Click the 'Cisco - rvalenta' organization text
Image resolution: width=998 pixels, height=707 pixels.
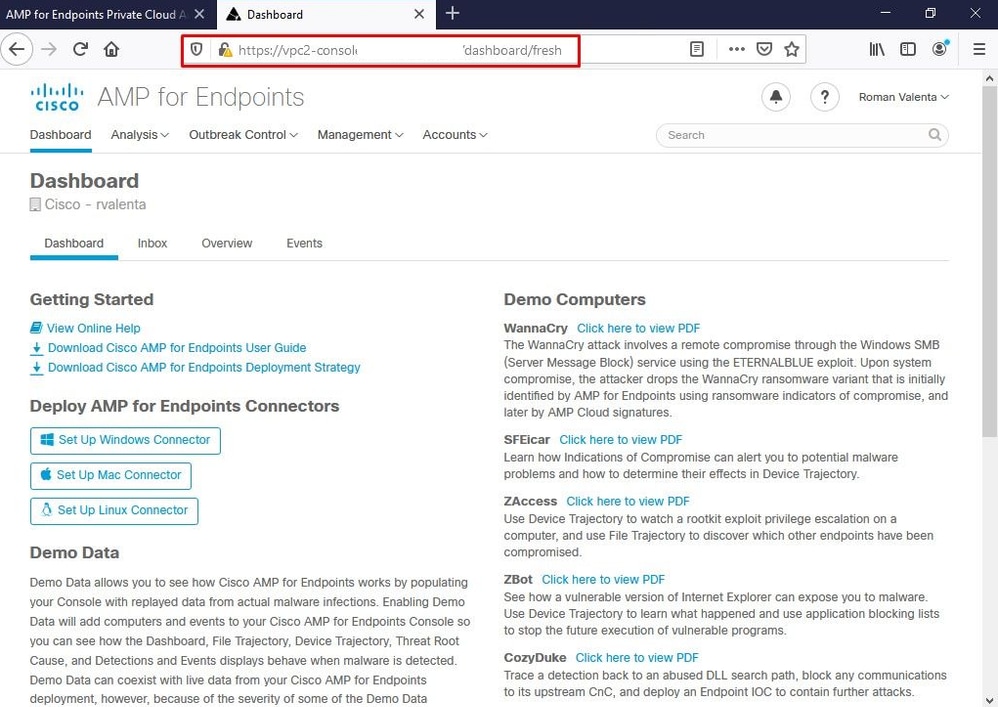[x=95, y=204]
